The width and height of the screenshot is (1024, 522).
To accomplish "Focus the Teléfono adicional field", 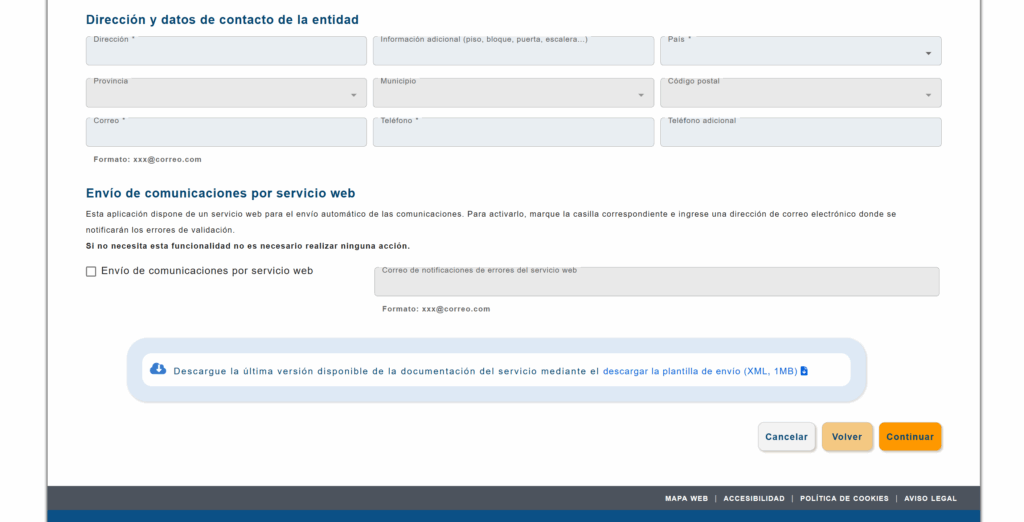I will [800, 134].
